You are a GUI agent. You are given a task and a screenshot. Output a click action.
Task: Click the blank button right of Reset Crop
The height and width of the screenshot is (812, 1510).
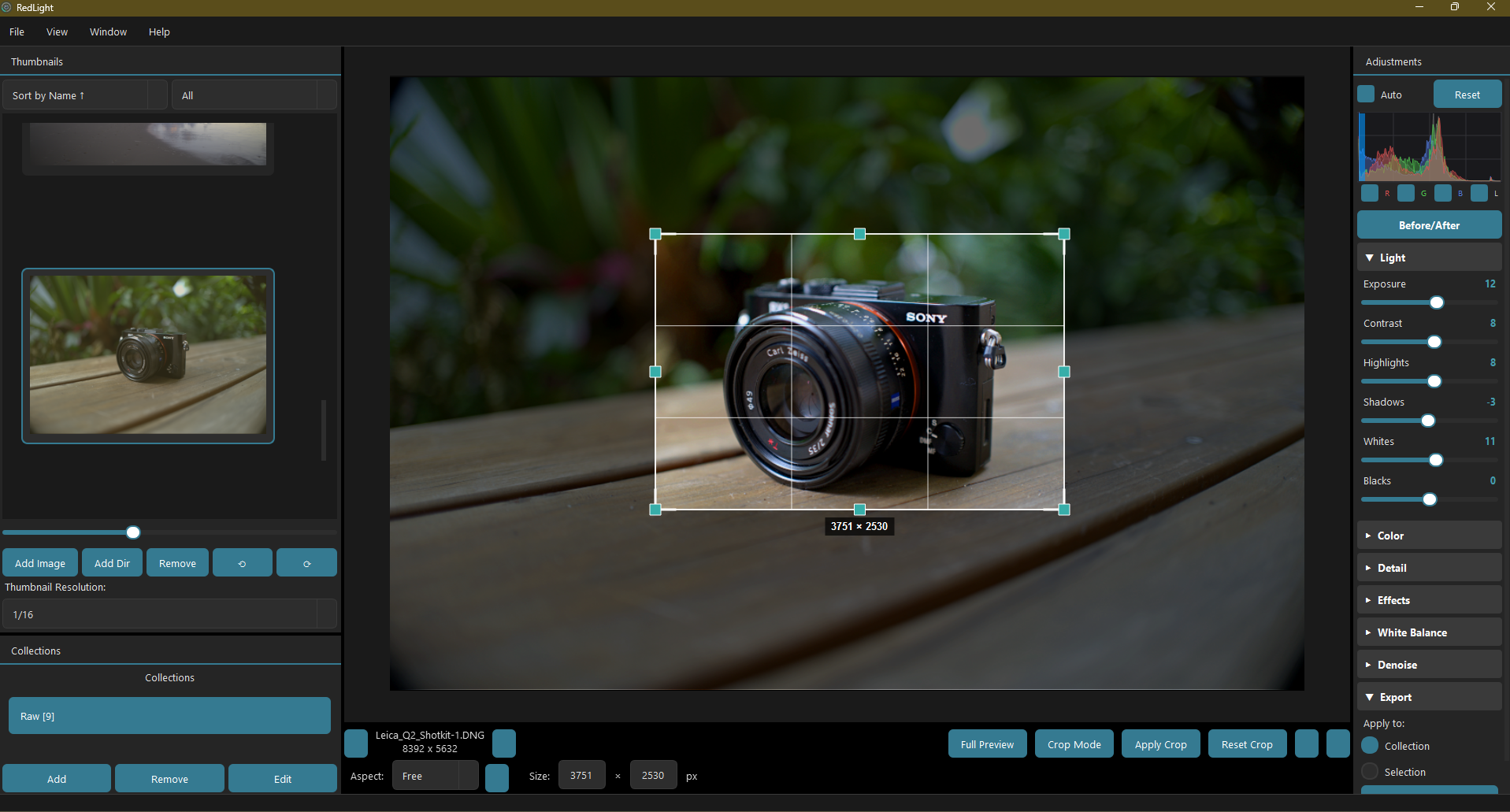(1307, 744)
